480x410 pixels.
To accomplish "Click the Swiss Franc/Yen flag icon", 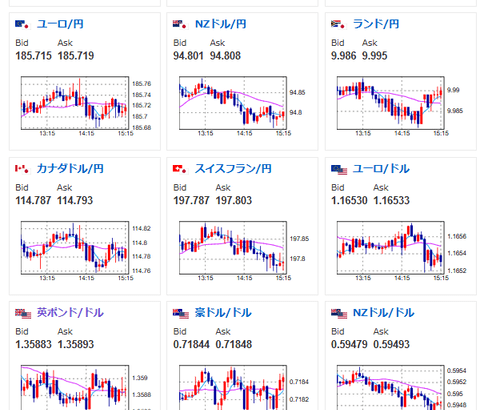I will pos(180,169).
